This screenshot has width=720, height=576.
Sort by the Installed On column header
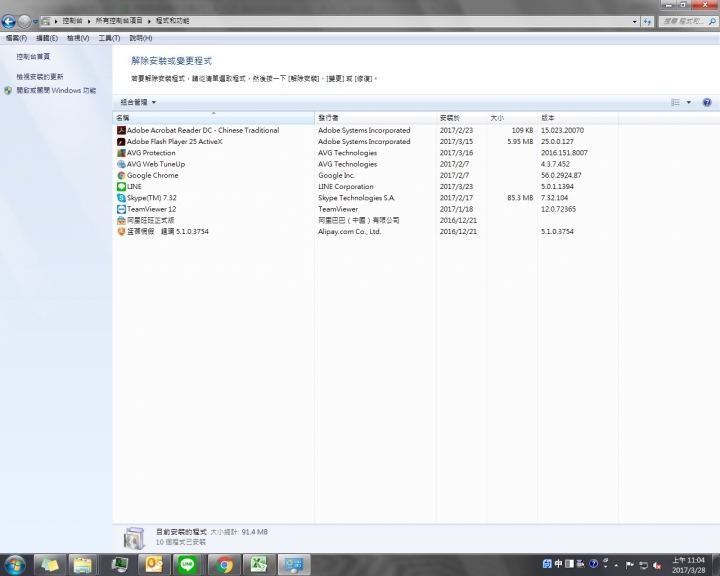click(x=461, y=118)
